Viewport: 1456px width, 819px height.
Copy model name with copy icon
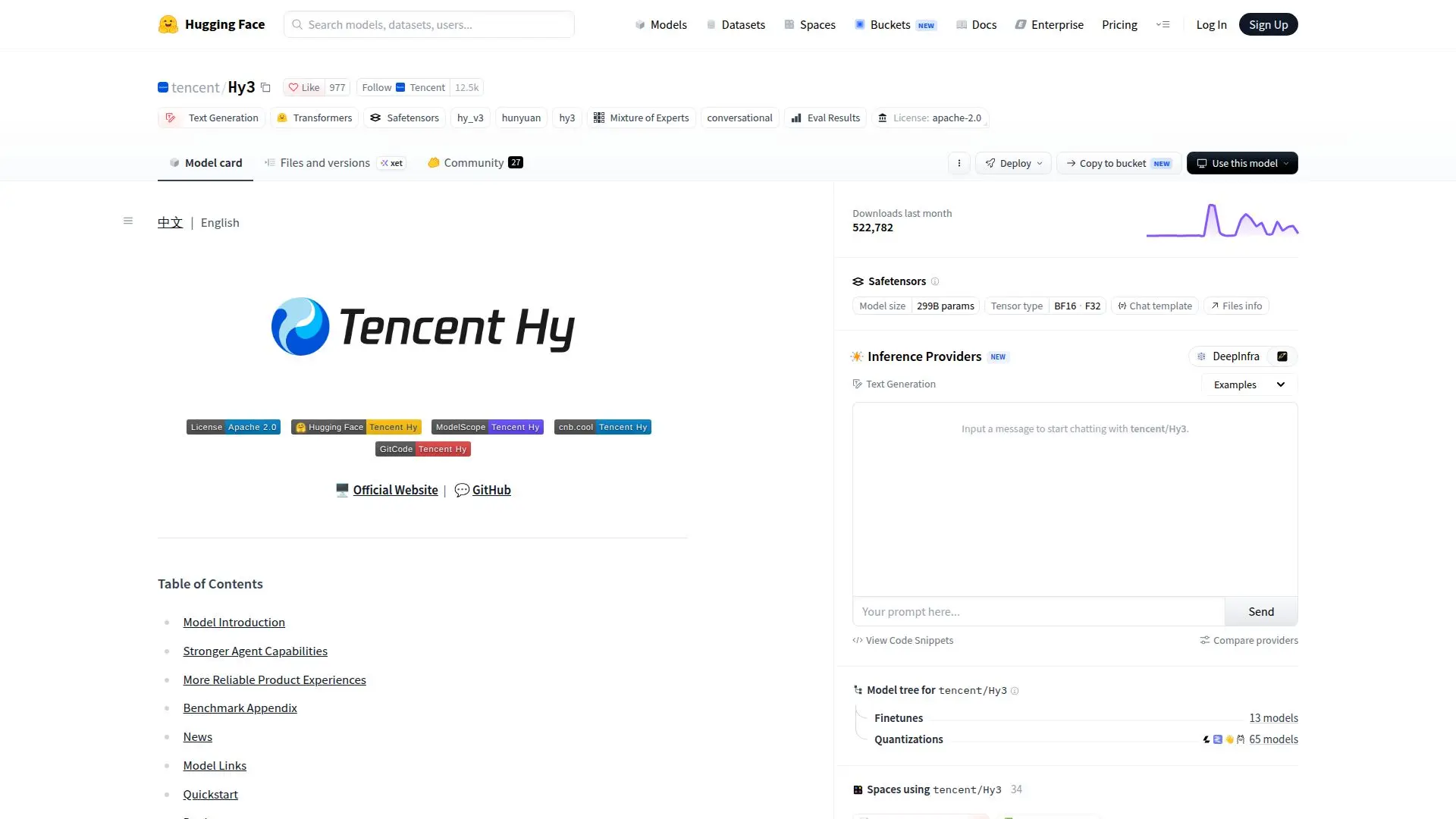[265, 87]
